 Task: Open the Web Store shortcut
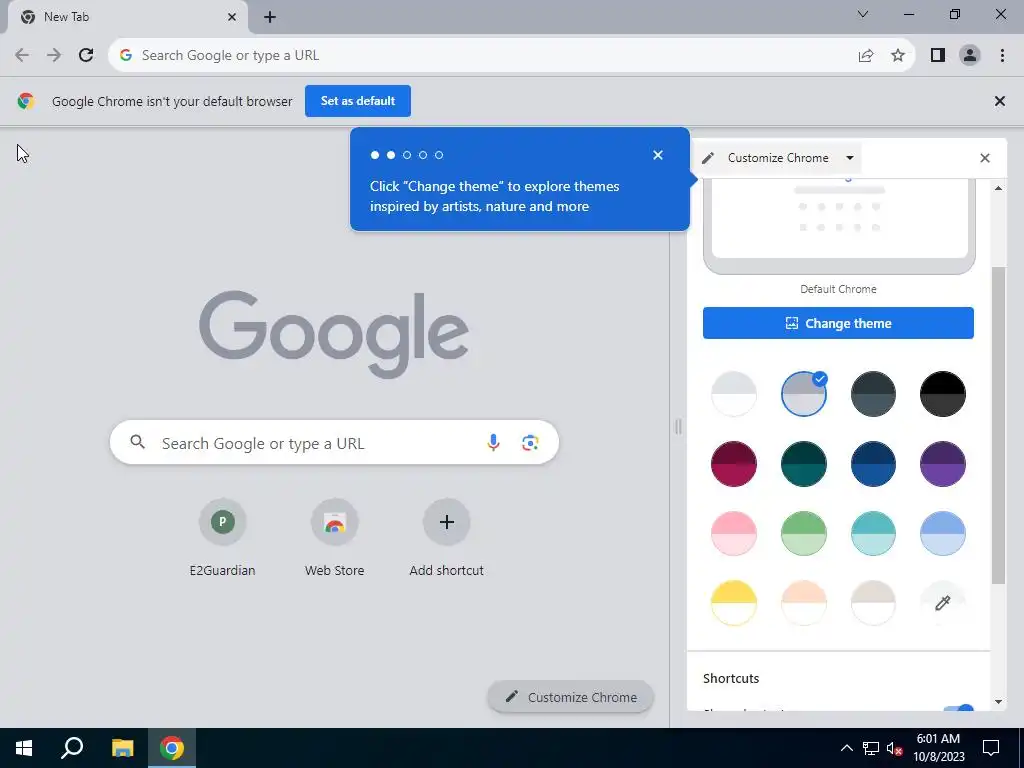click(334, 538)
